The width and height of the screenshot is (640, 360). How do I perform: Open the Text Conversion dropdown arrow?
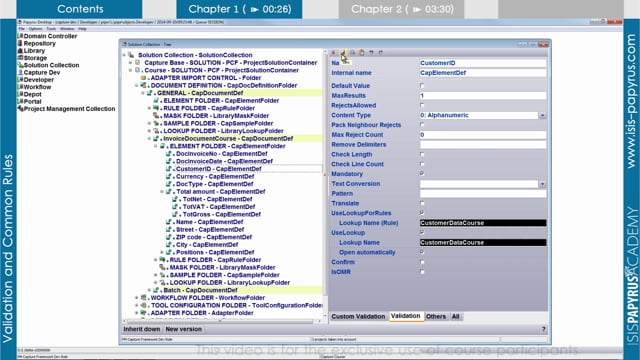pos(542,184)
